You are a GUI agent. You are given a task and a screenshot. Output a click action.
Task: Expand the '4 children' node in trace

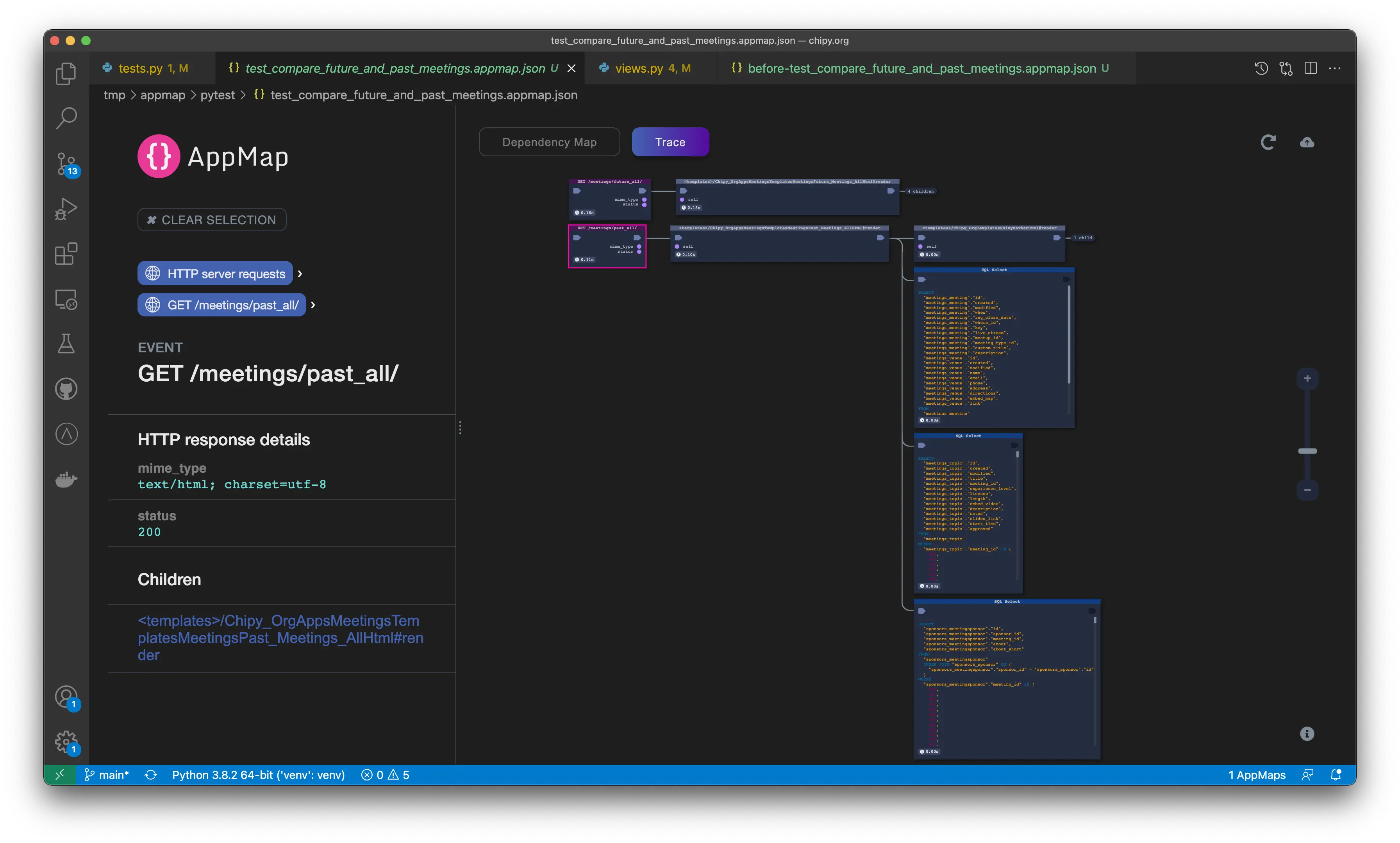[x=921, y=191]
